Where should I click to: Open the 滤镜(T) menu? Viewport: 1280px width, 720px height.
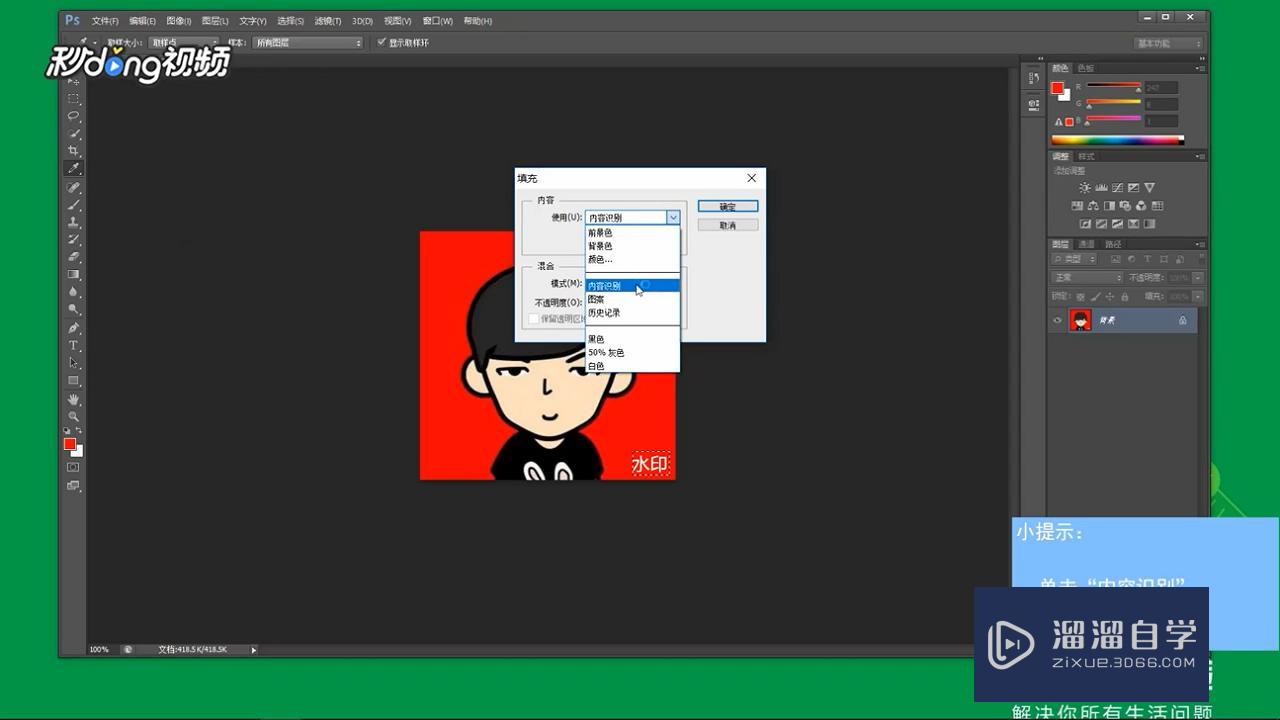tap(328, 21)
